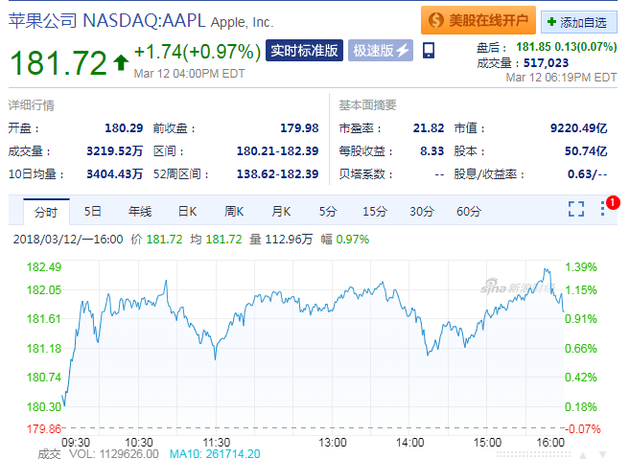Click day range 180.21-182.39

[278, 151]
